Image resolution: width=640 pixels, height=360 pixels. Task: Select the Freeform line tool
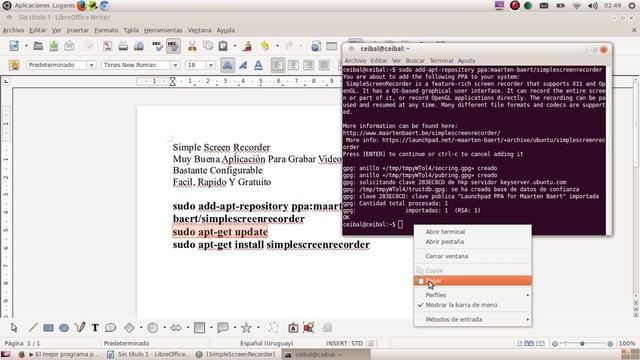(x=80, y=327)
